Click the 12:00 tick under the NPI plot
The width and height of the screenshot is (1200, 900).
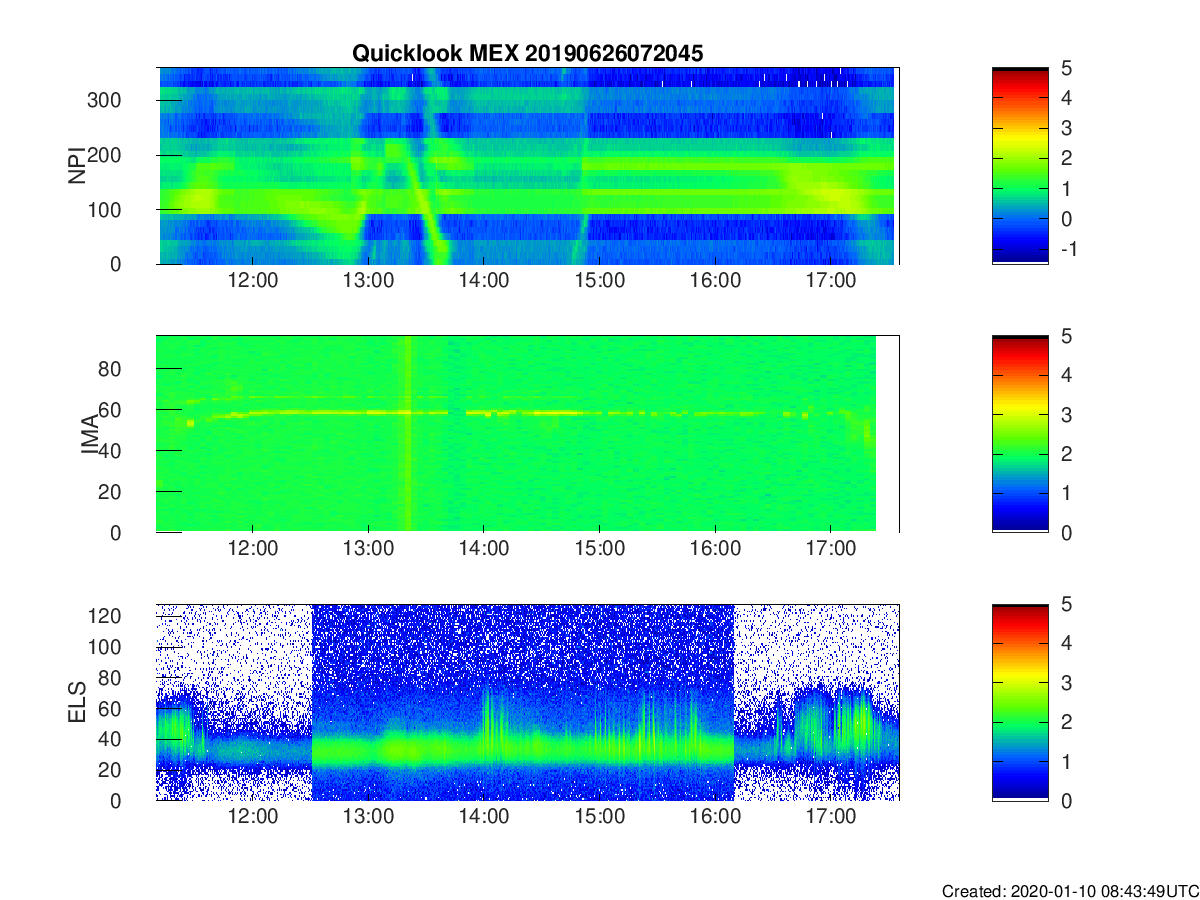(253, 281)
